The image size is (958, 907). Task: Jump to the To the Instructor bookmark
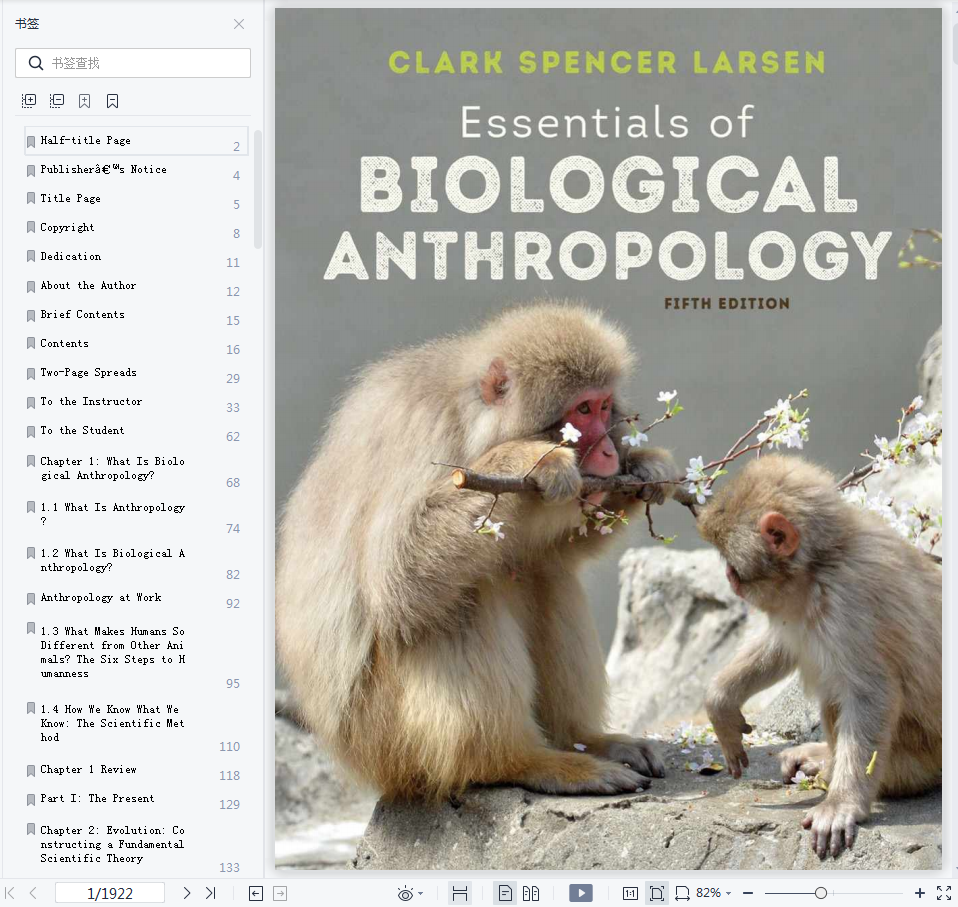click(136, 402)
